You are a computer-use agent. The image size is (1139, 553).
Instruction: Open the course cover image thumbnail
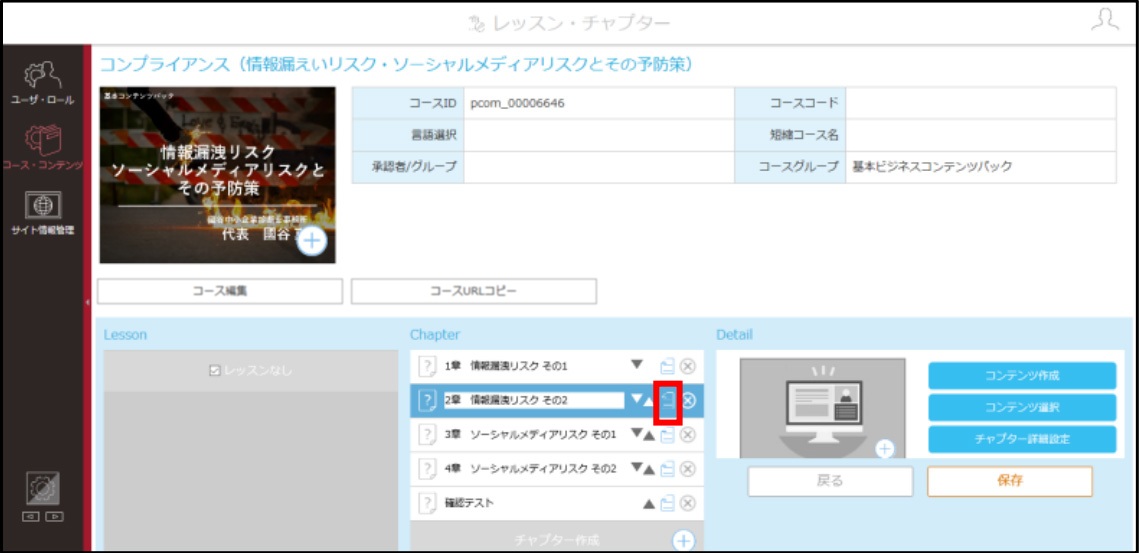point(217,175)
